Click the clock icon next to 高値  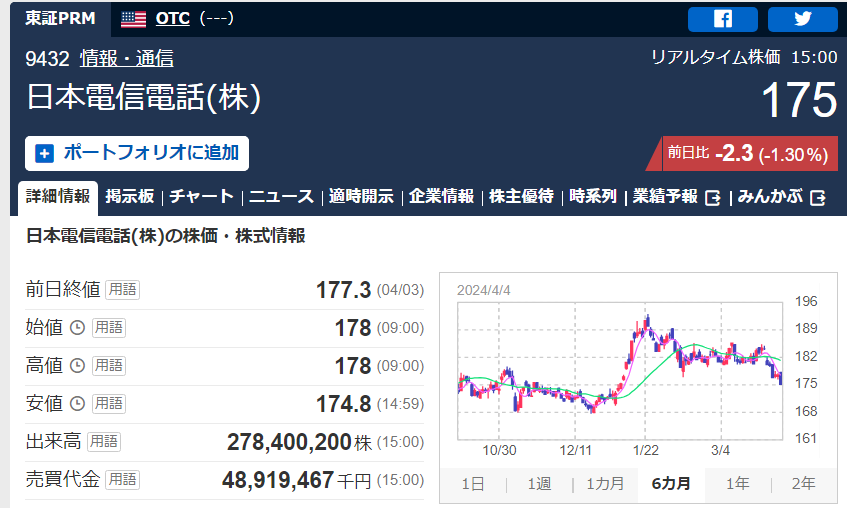click(78, 366)
